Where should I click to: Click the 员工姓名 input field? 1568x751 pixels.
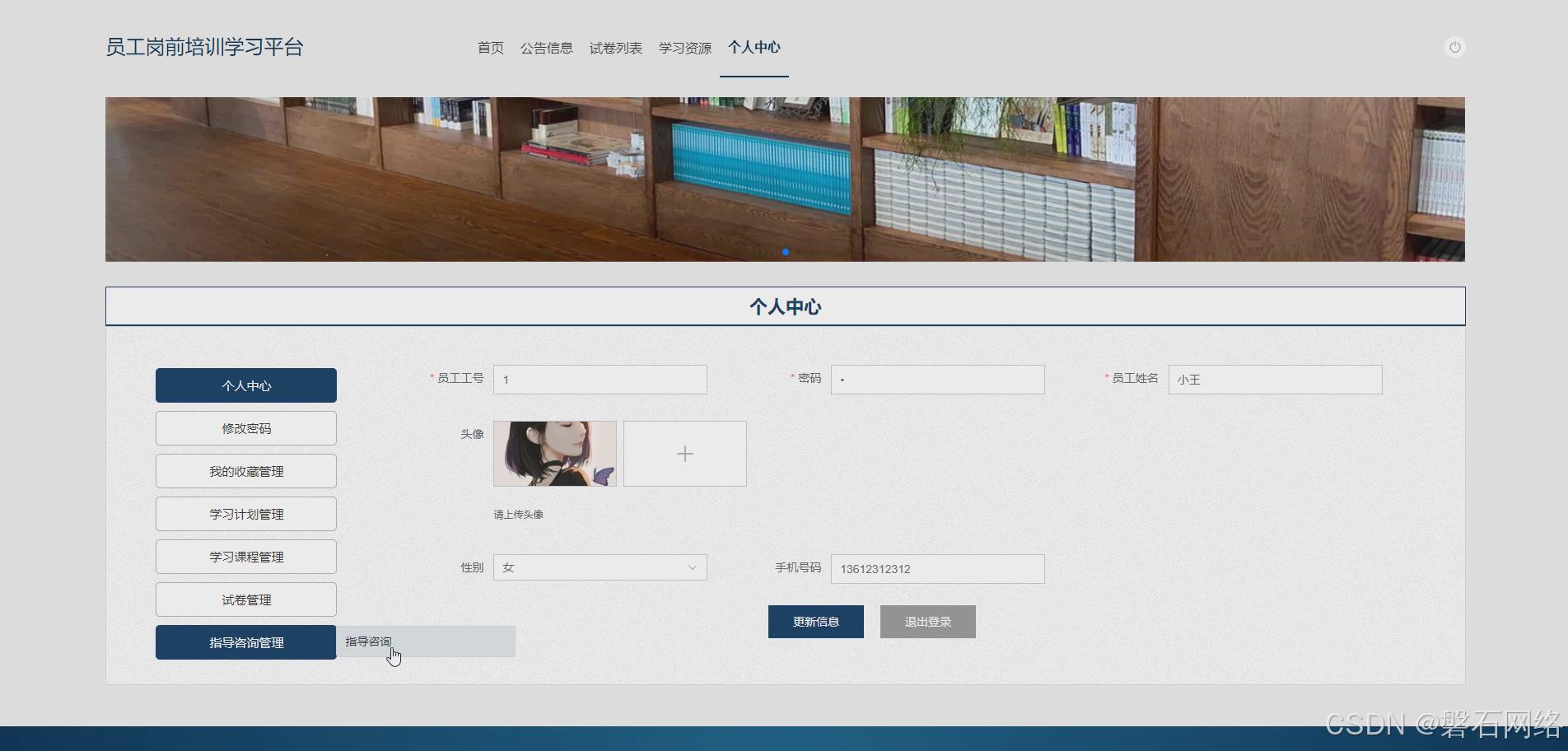pyautogui.click(x=1276, y=380)
